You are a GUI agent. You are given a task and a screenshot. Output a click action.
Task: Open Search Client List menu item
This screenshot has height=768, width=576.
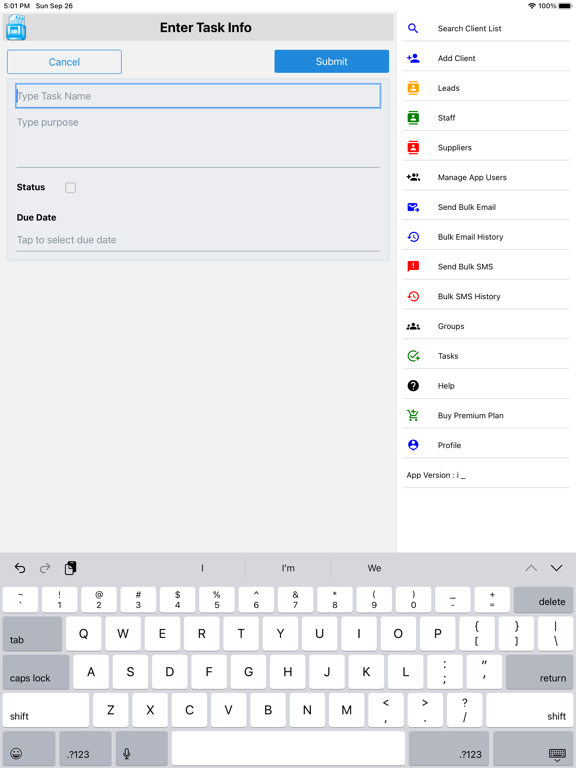click(x=486, y=28)
